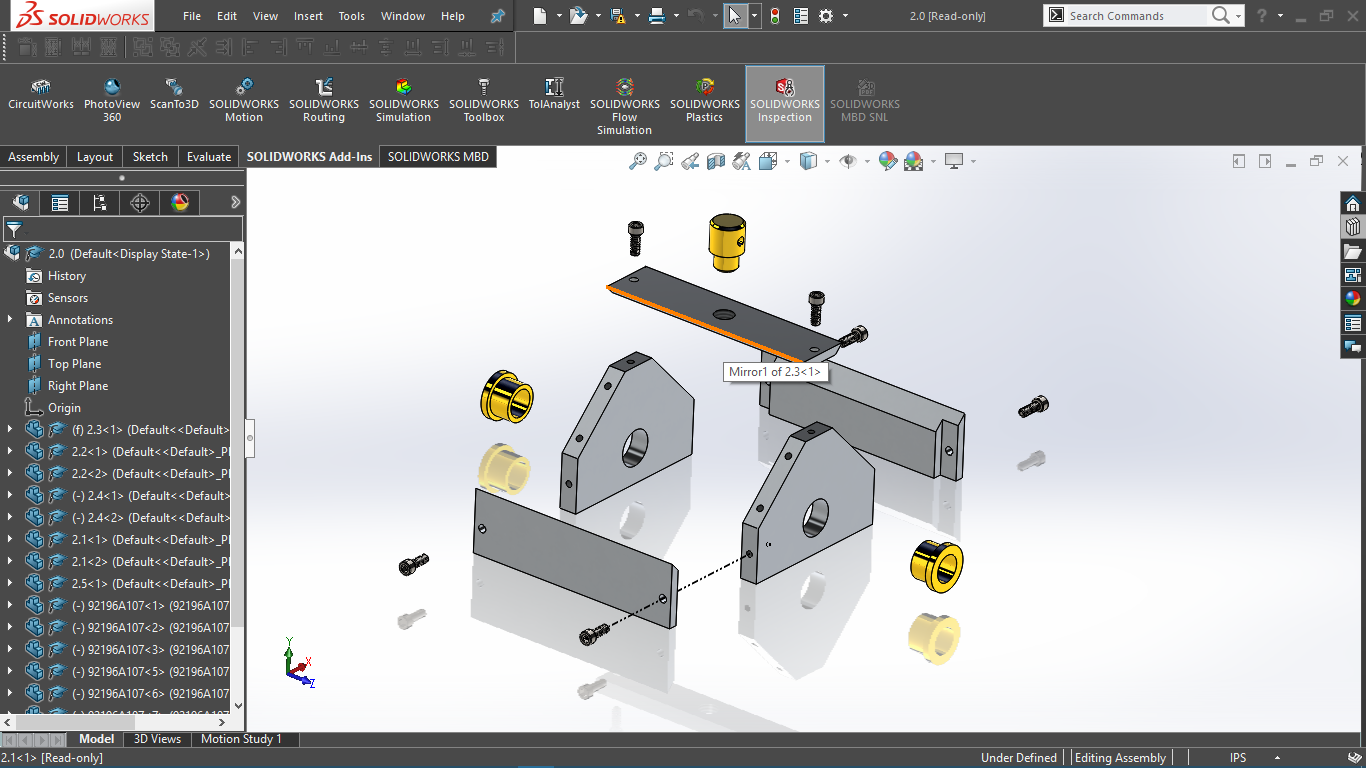Open the Edit Appearance tool
Viewport: 1366px width, 768px height.
[888, 161]
